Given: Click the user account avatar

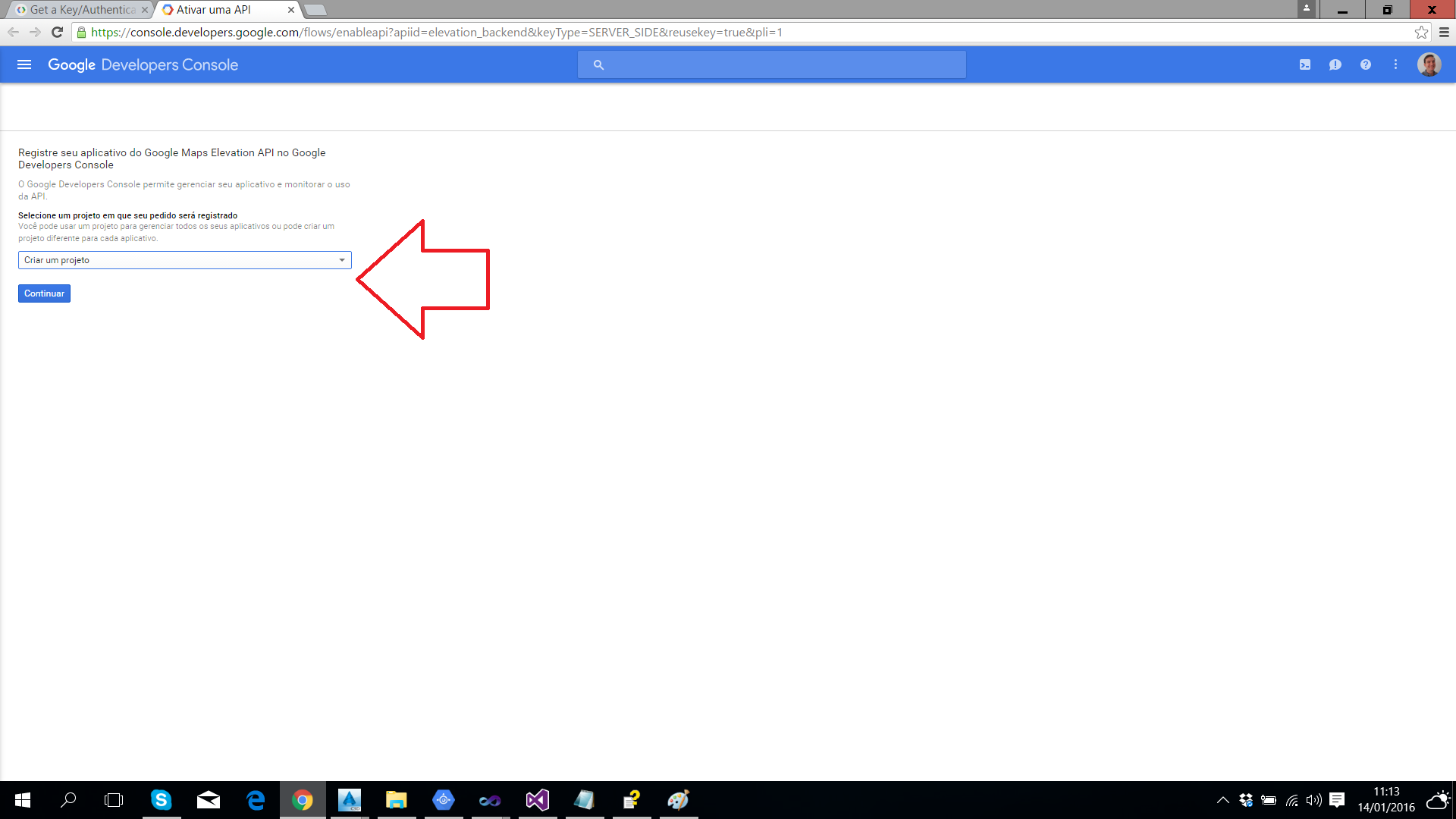Looking at the screenshot, I should tap(1429, 65).
